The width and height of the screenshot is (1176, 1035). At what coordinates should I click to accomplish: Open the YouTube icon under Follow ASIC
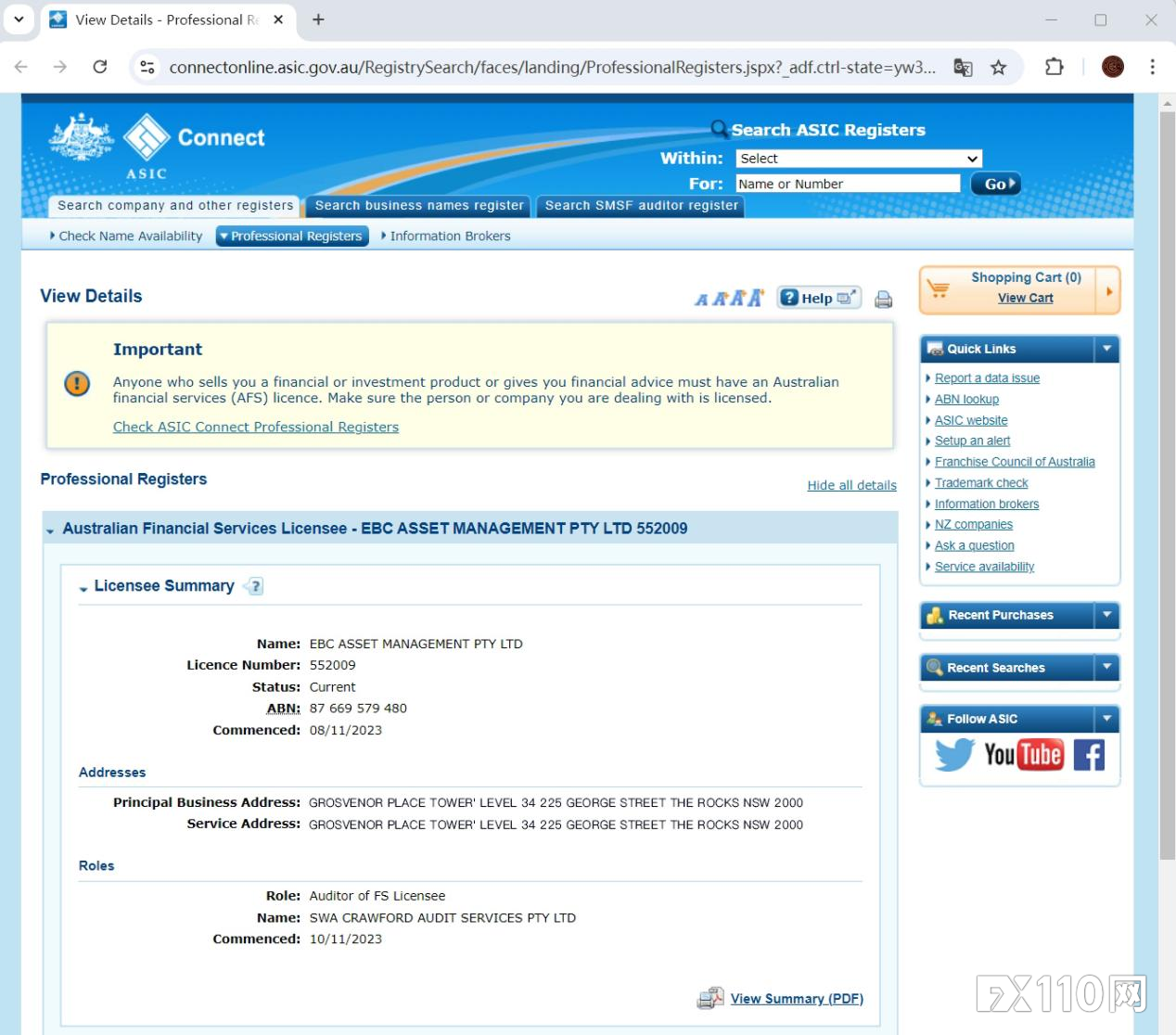(x=1023, y=755)
